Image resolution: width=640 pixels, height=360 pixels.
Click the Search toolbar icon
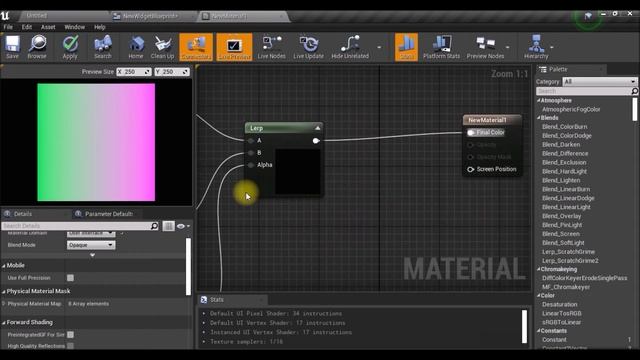[102, 47]
